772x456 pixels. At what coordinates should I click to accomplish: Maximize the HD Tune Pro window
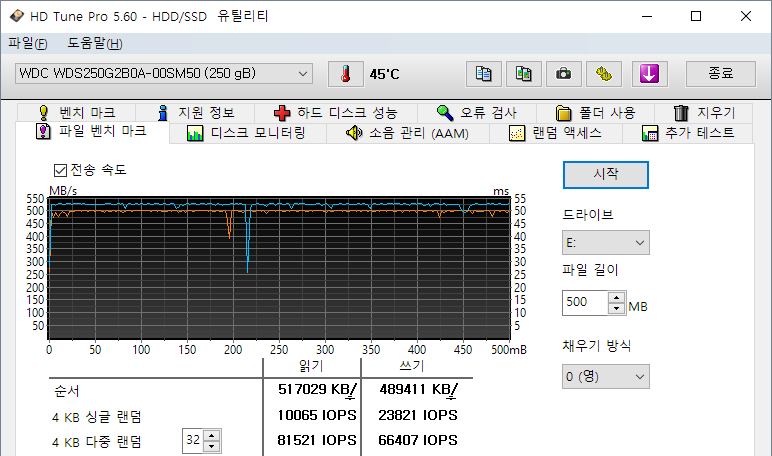click(696, 16)
